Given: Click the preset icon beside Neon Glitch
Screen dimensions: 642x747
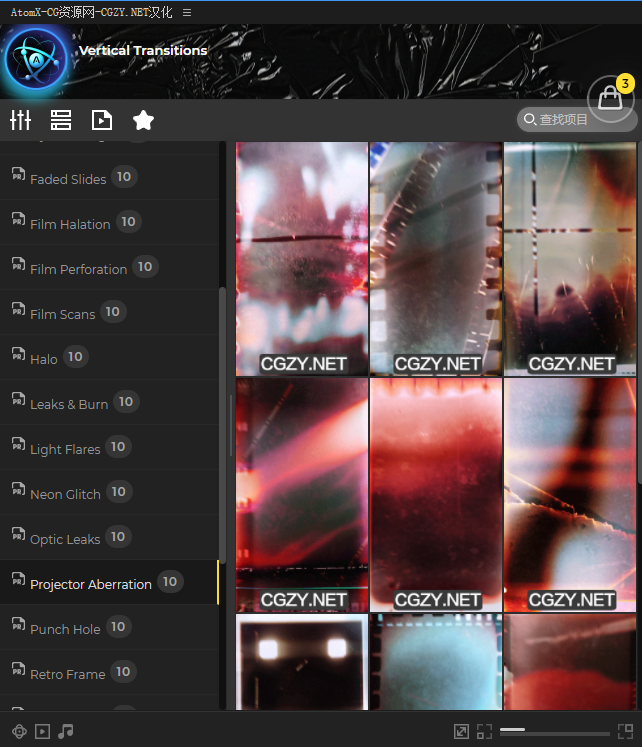Looking at the screenshot, I should tap(19, 489).
